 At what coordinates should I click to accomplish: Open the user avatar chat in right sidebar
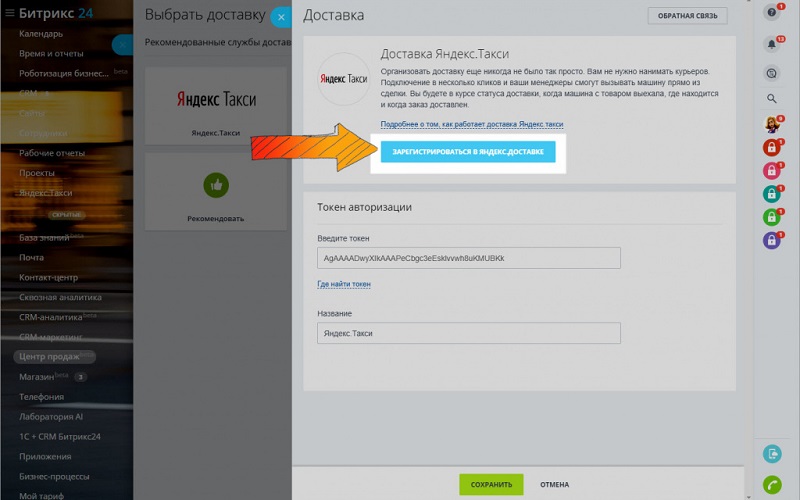coord(772,124)
